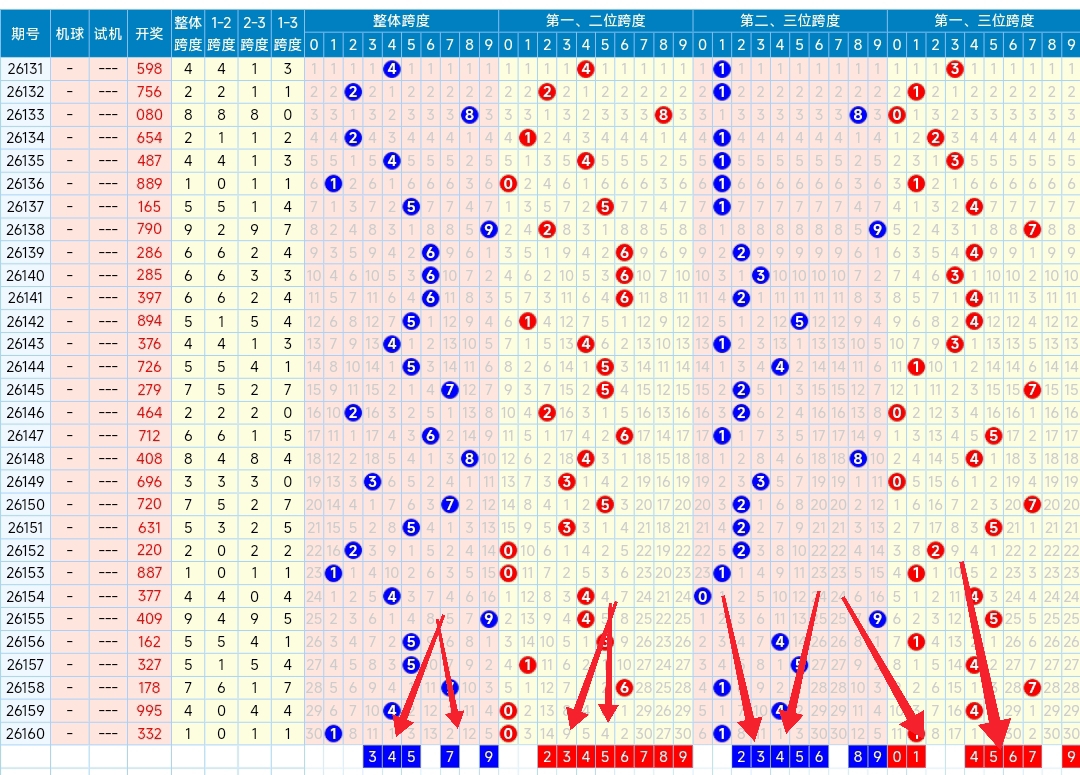This screenshot has height=775, width=1080.
Task: Click draw result 080
Action: (x=149, y=114)
